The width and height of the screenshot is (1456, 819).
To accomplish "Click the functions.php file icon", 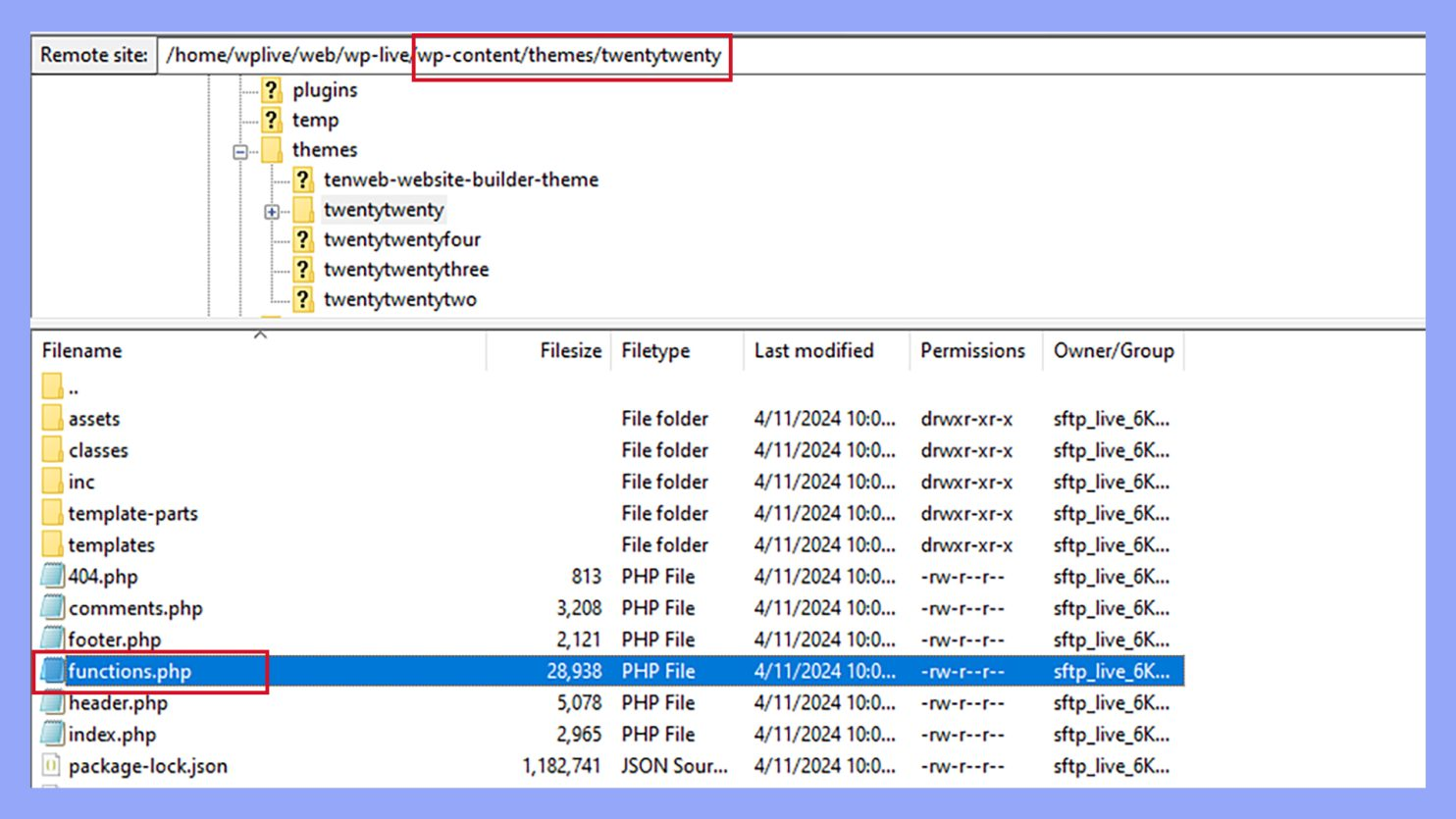I will [x=53, y=671].
